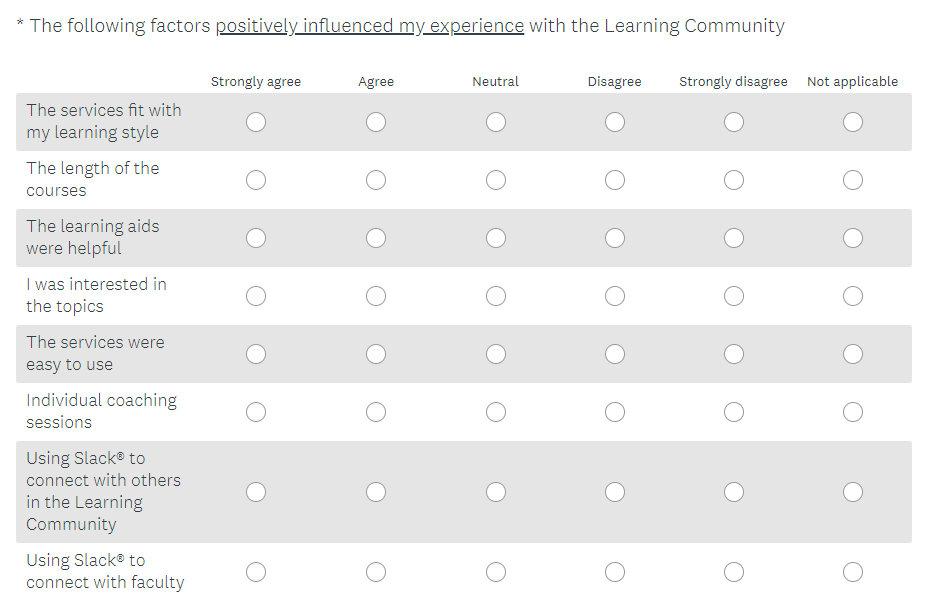Choose Agree for the length of courses
The width and height of the screenshot is (932, 603).
pos(376,180)
